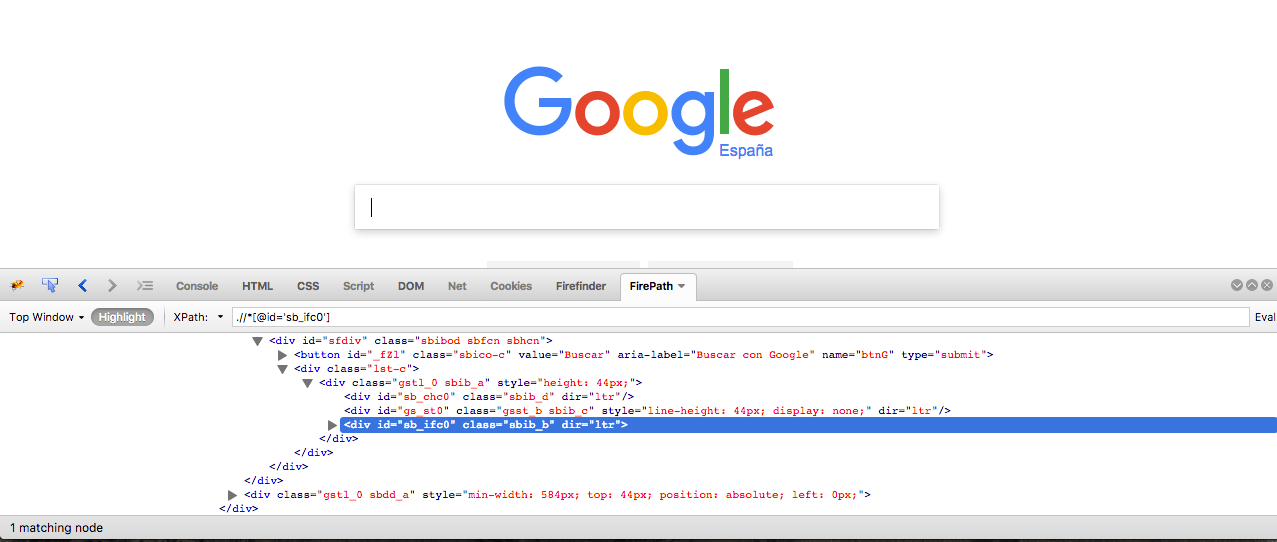Click the Eval button

pos(1264,317)
